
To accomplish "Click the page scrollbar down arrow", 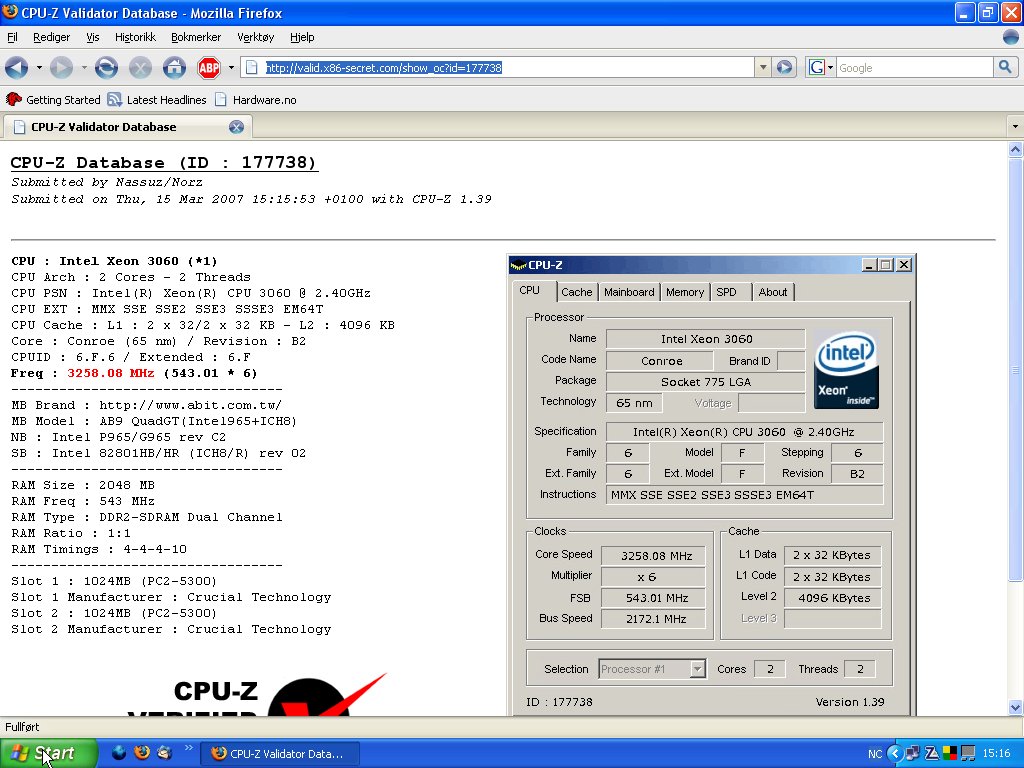I will (x=1015, y=707).
